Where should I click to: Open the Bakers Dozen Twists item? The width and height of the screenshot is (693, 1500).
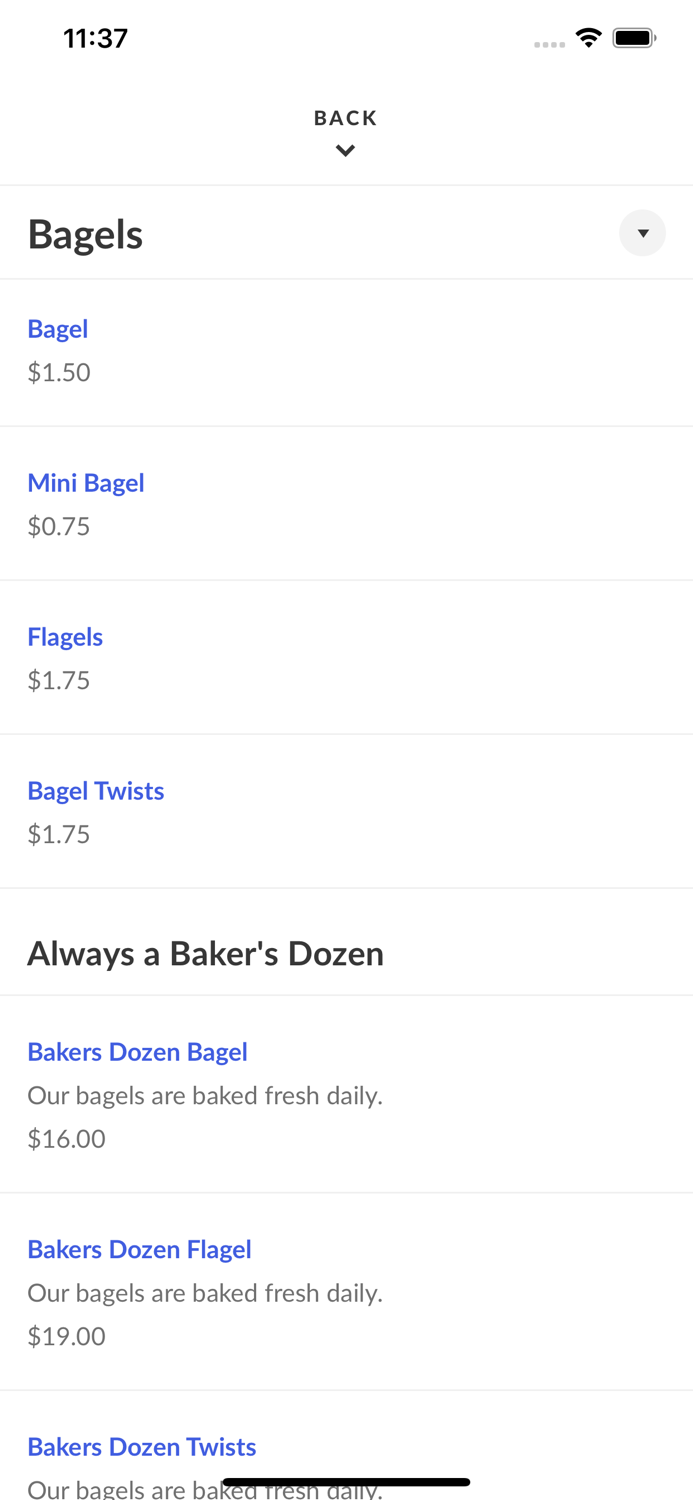click(141, 1446)
